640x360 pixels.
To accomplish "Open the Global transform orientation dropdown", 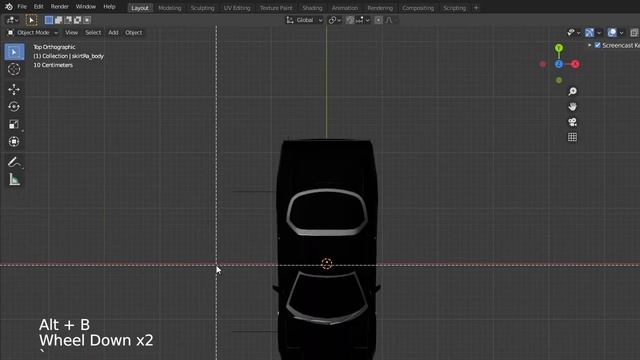I will tap(304, 20).
